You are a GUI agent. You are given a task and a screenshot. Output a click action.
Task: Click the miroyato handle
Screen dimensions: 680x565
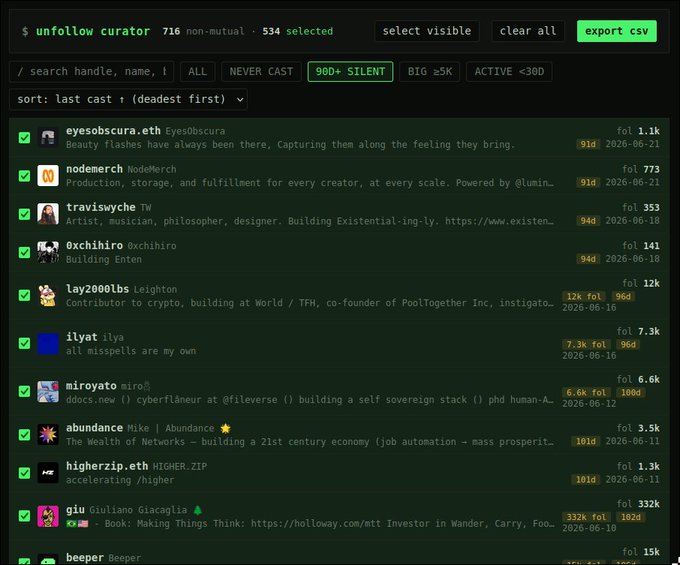tap(91, 385)
